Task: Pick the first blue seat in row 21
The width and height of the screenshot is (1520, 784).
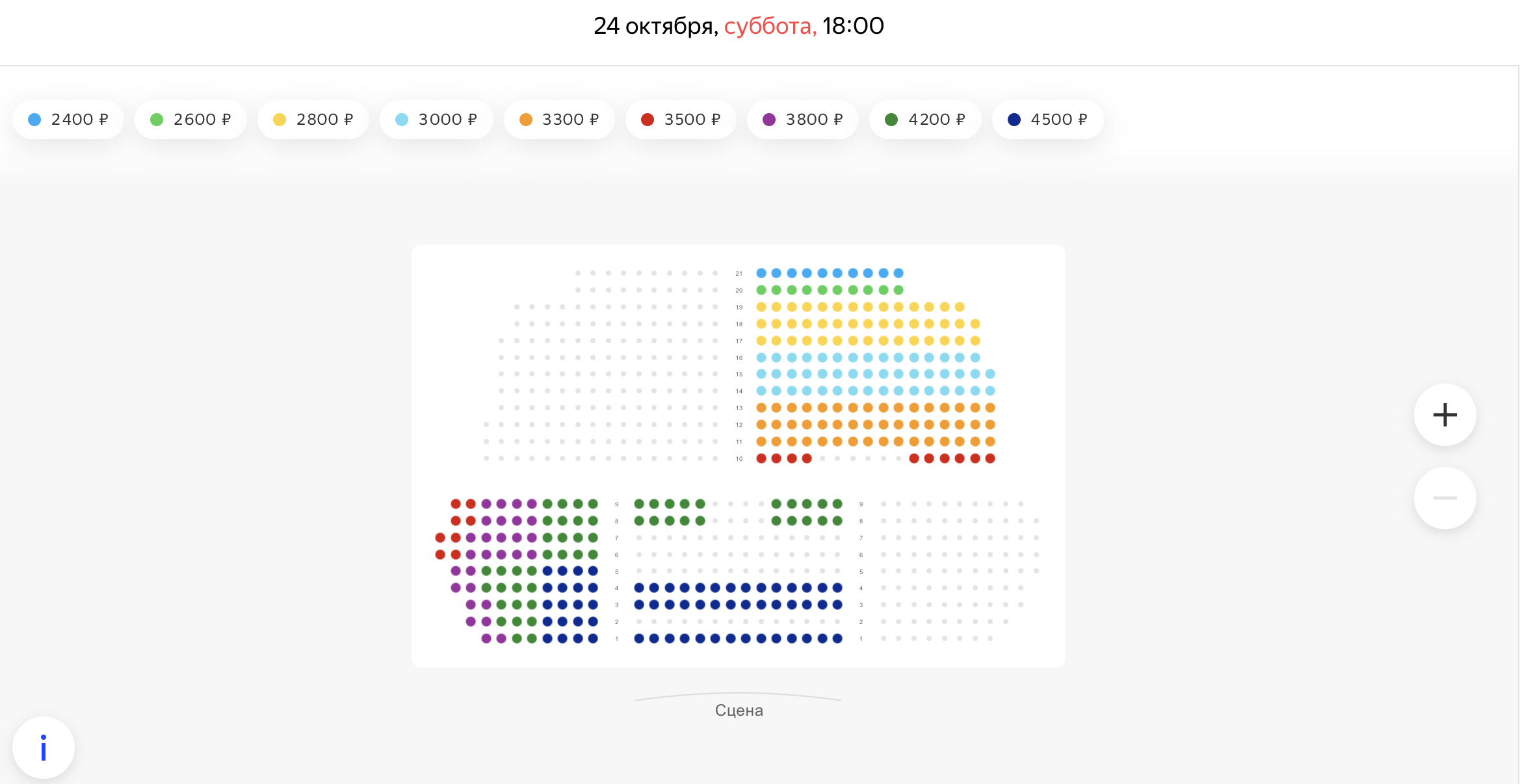Action: click(761, 273)
